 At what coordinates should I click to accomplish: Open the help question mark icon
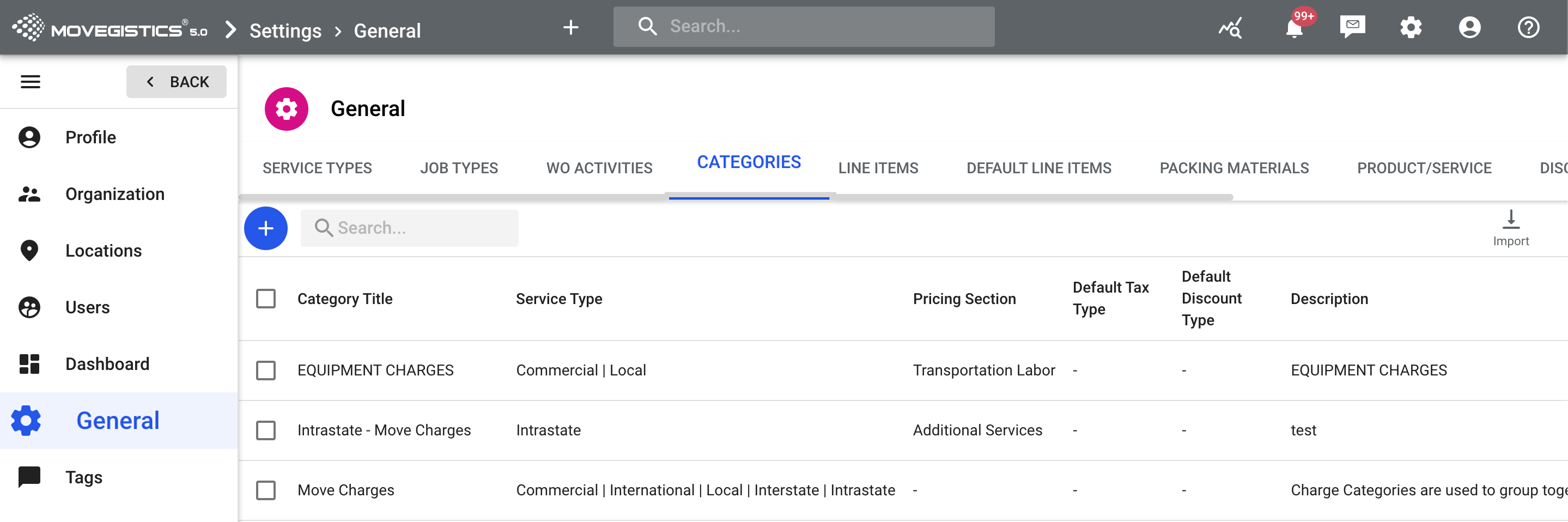coord(1528,27)
